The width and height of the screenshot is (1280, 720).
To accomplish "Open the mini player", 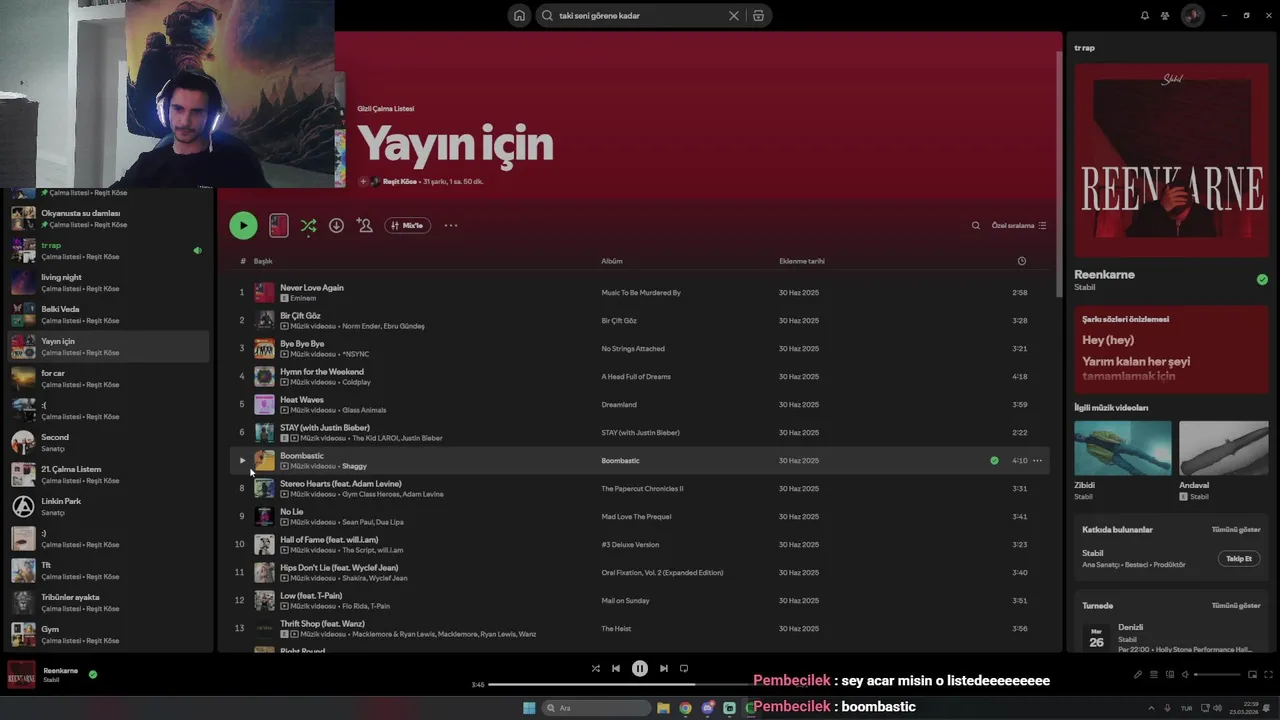I will (x=1250, y=675).
